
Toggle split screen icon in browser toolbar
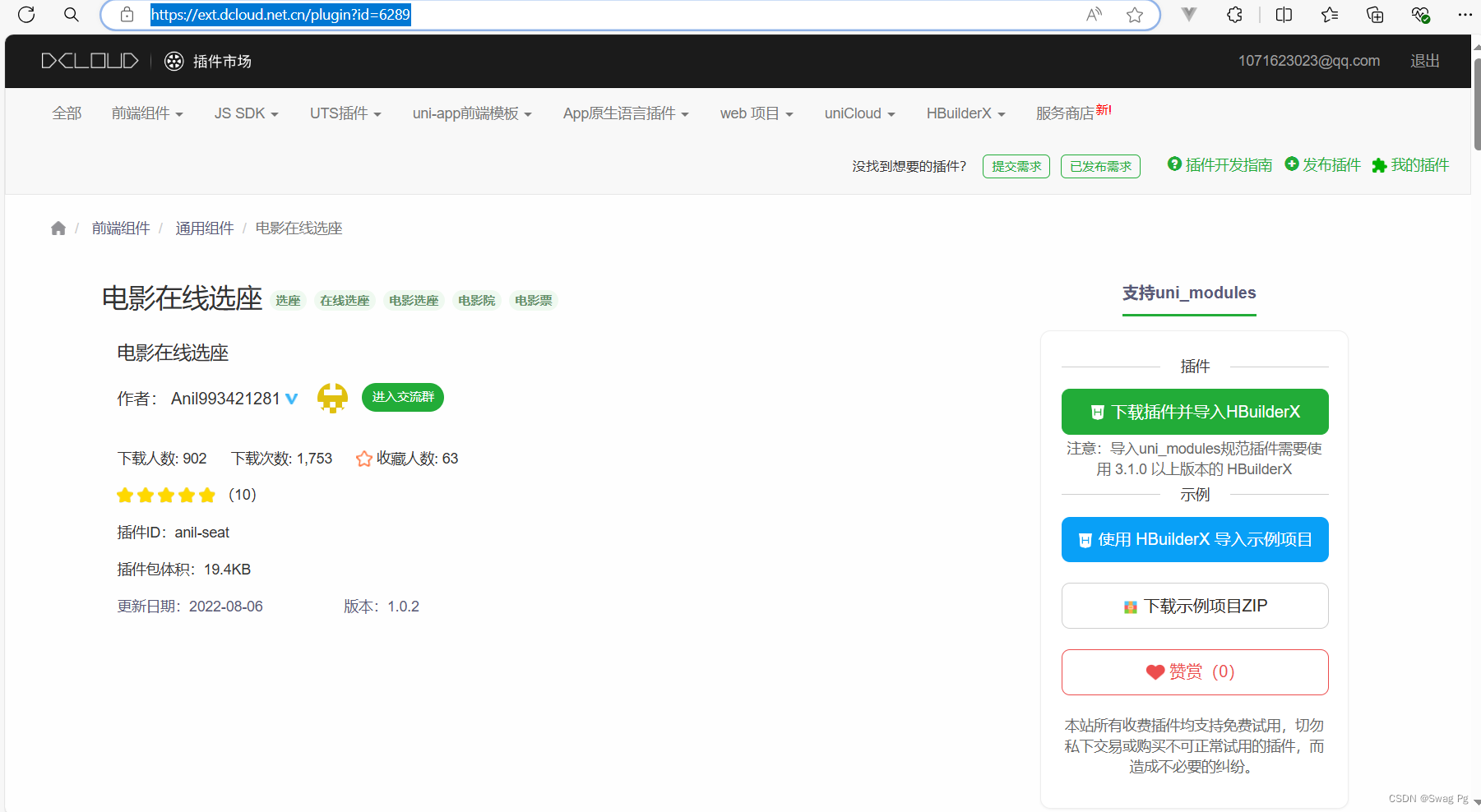point(1284,15)
